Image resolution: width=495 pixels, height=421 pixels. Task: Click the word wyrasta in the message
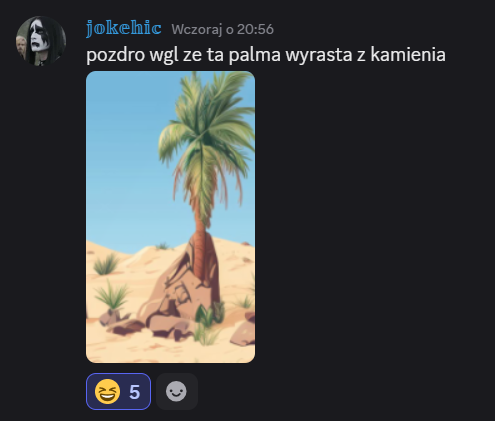[x=319, y=55]
